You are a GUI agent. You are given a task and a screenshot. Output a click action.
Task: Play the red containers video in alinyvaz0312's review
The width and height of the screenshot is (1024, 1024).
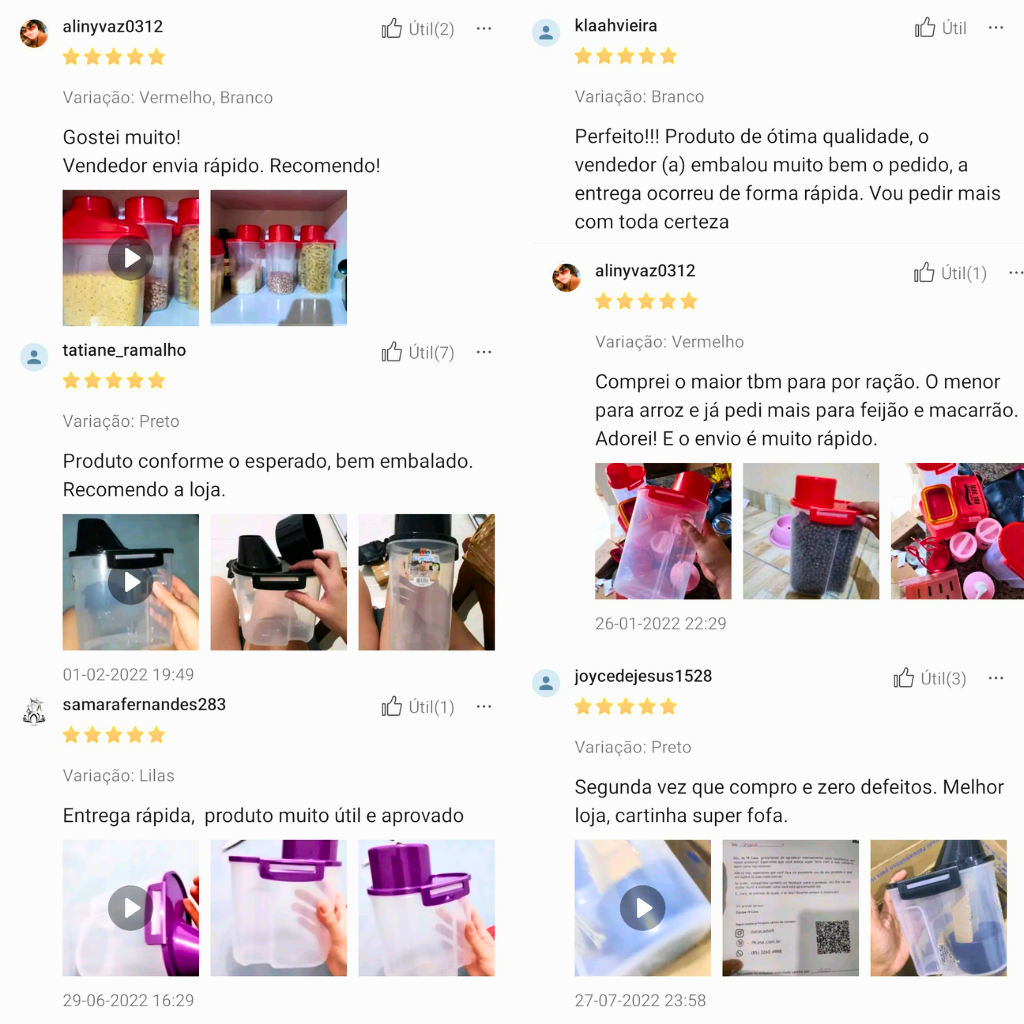[x=131, y=258]
